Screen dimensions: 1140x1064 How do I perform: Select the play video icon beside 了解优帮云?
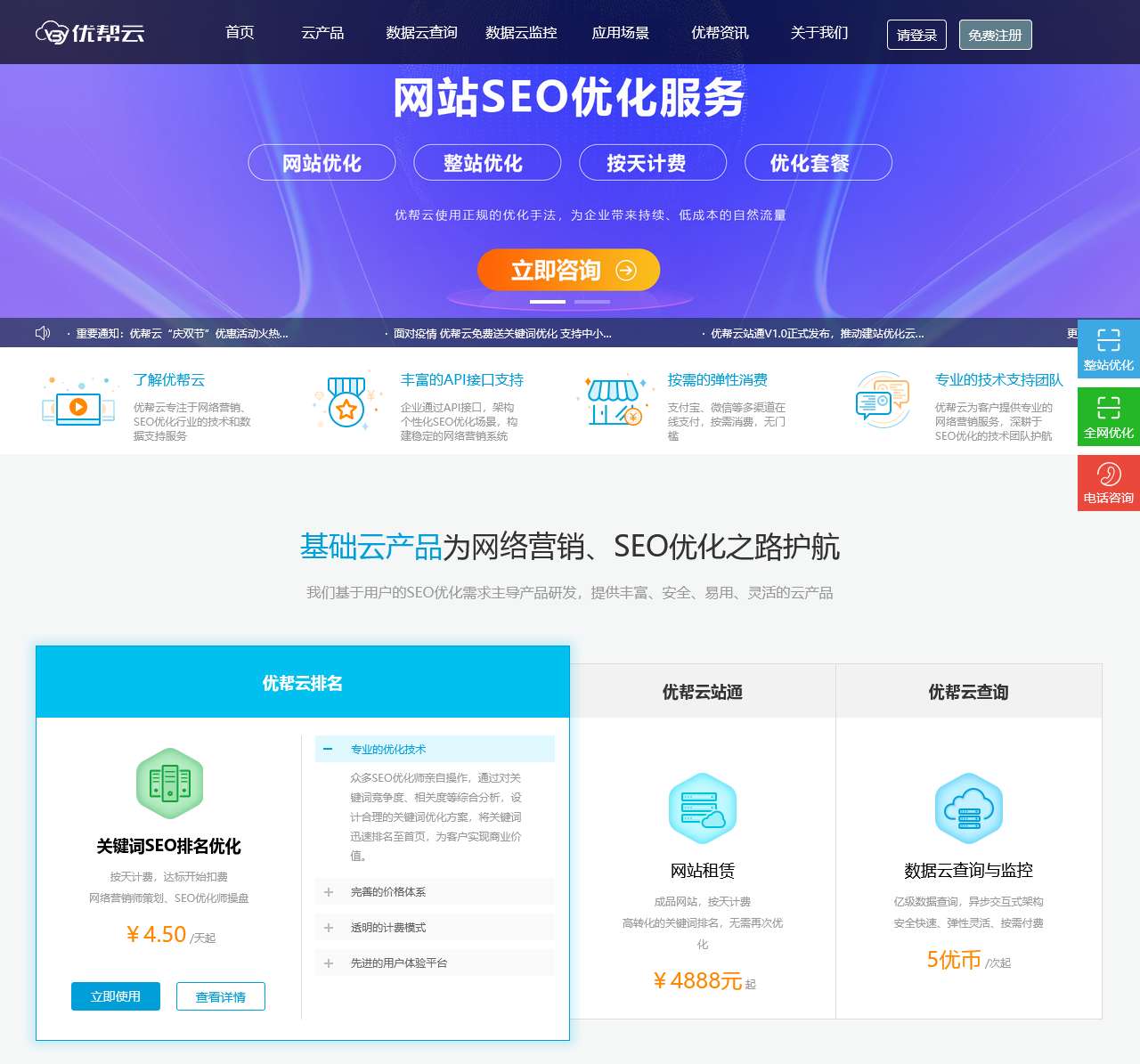tap(78, 409)
